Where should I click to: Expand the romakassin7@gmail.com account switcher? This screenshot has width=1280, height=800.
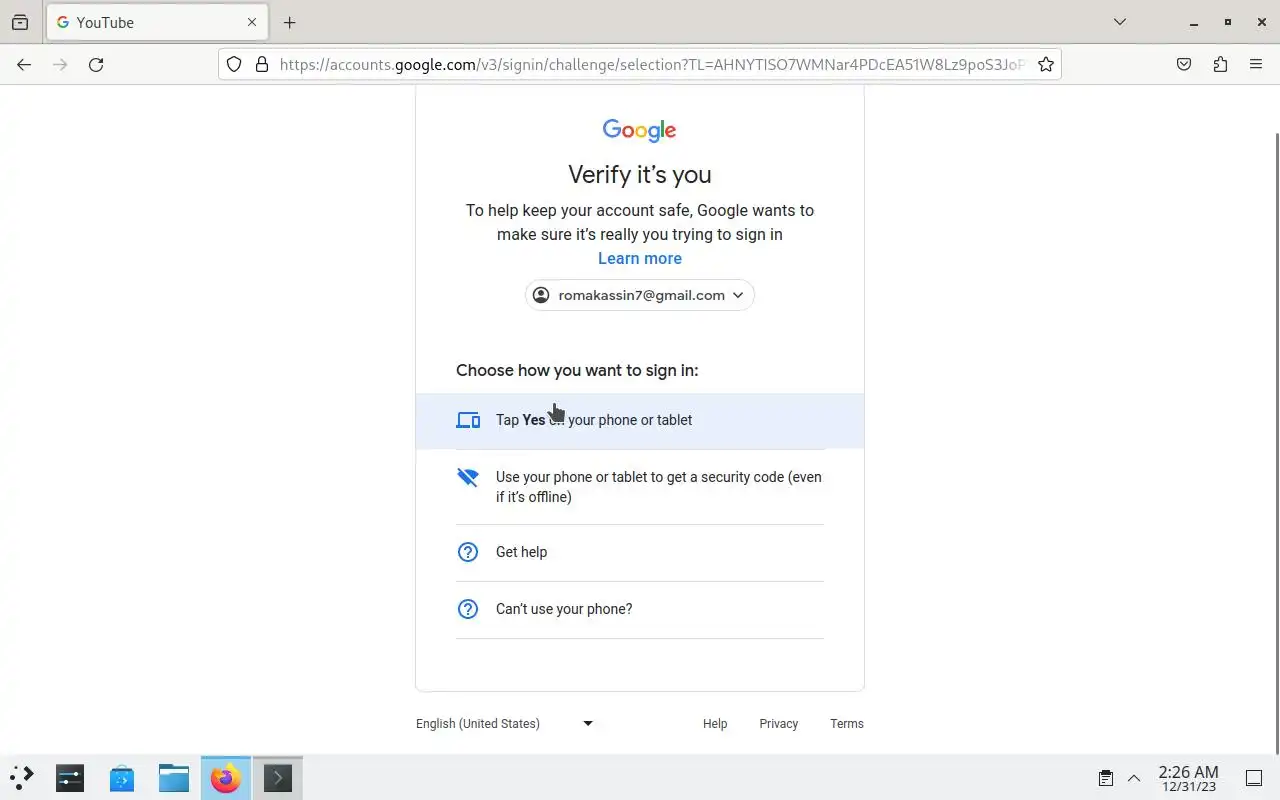click(640, 295)
